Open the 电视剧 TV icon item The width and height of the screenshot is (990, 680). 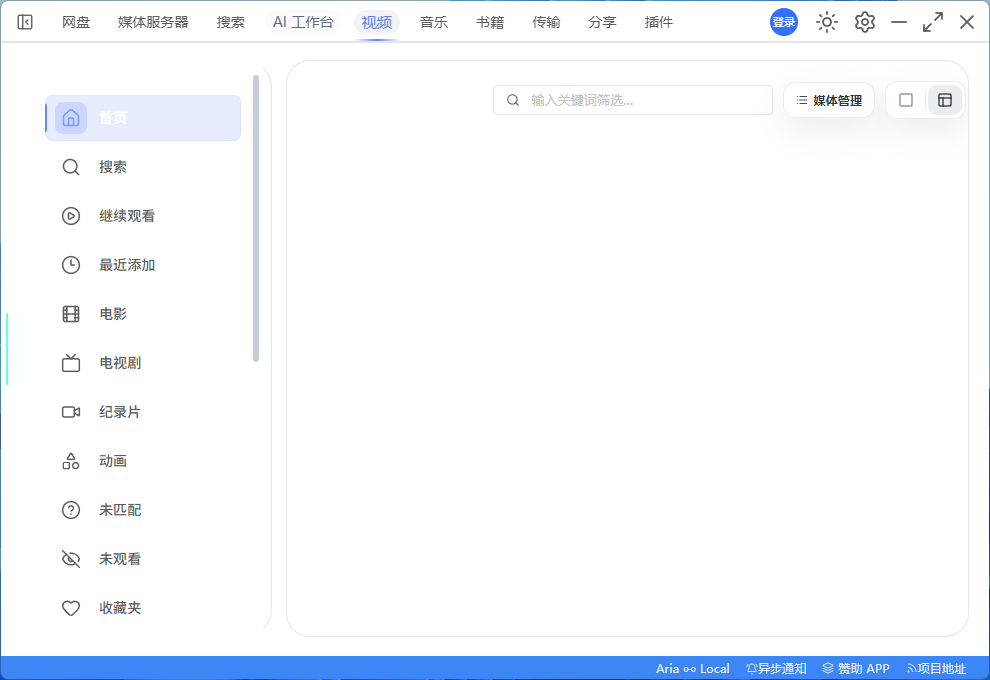tap(143, 363)
